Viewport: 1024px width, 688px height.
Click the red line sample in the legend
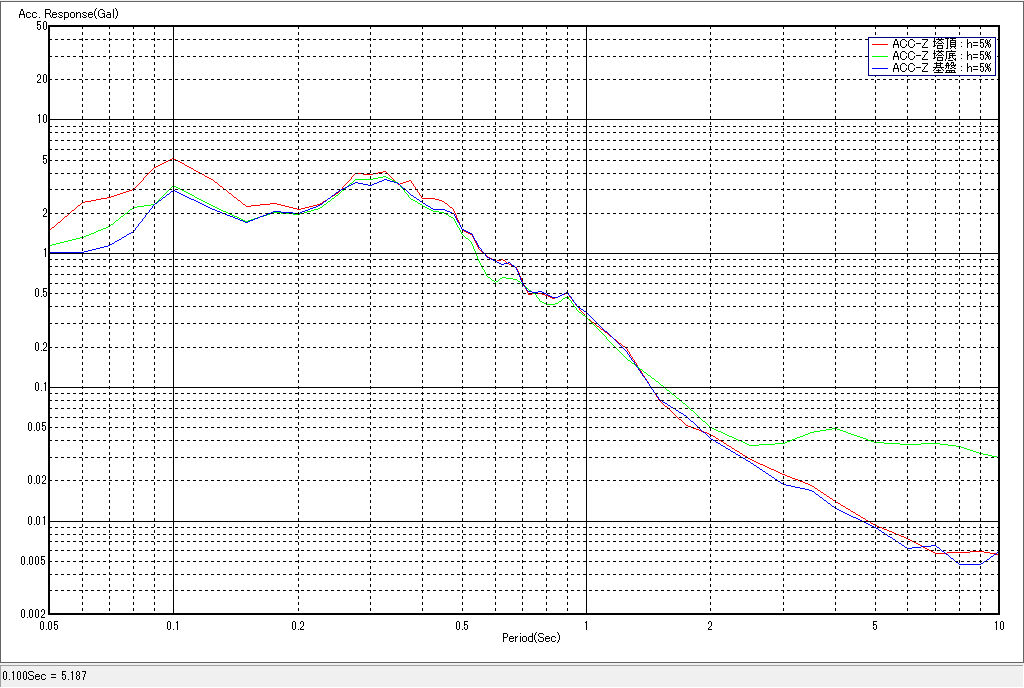click(878, 44)
